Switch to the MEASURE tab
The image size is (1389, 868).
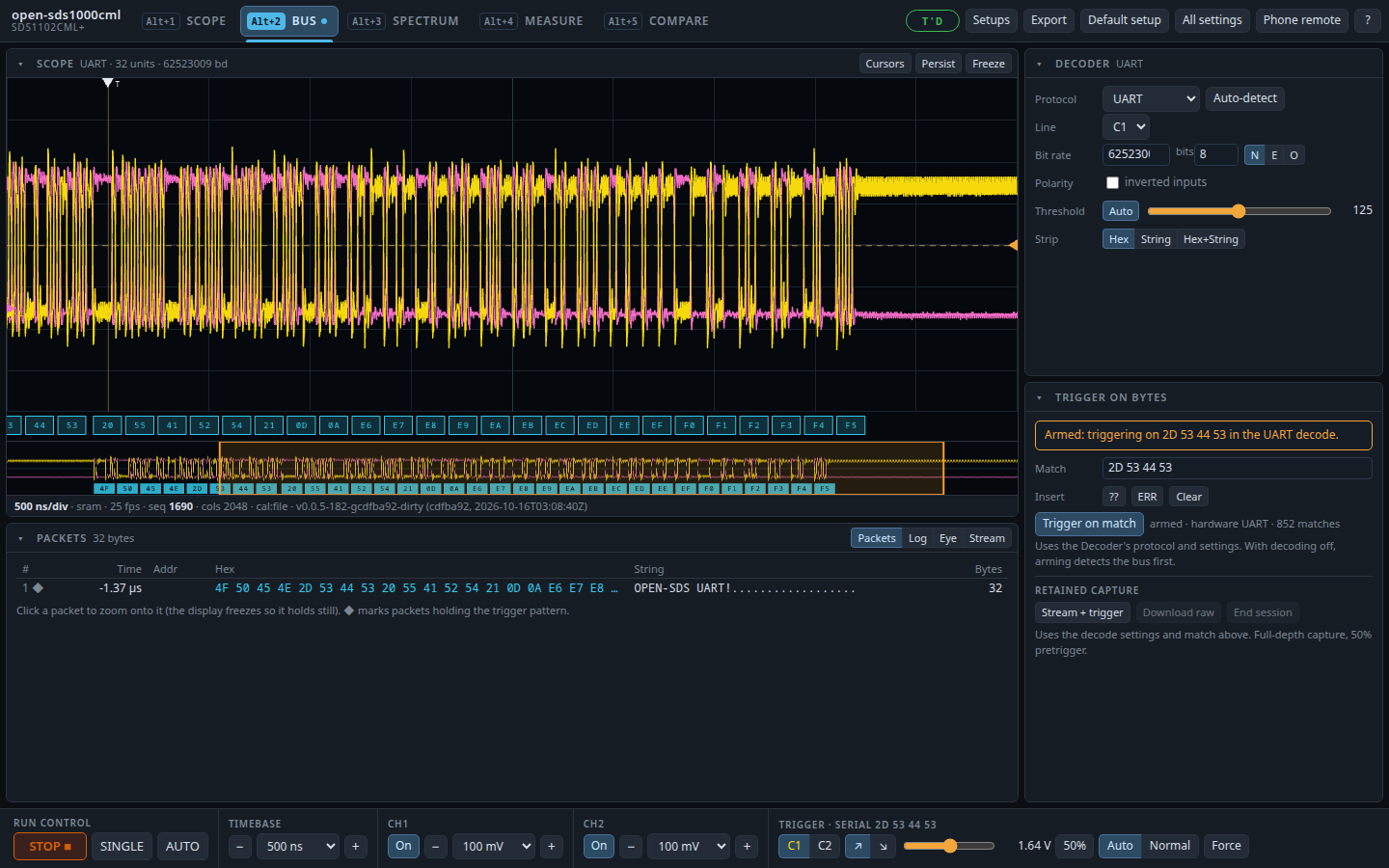coord(531,20)
